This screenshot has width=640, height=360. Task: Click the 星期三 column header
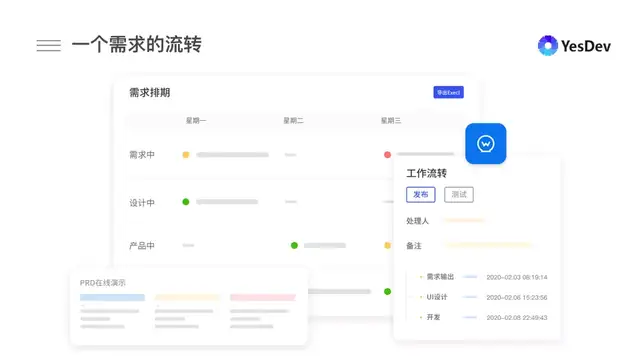391,120
